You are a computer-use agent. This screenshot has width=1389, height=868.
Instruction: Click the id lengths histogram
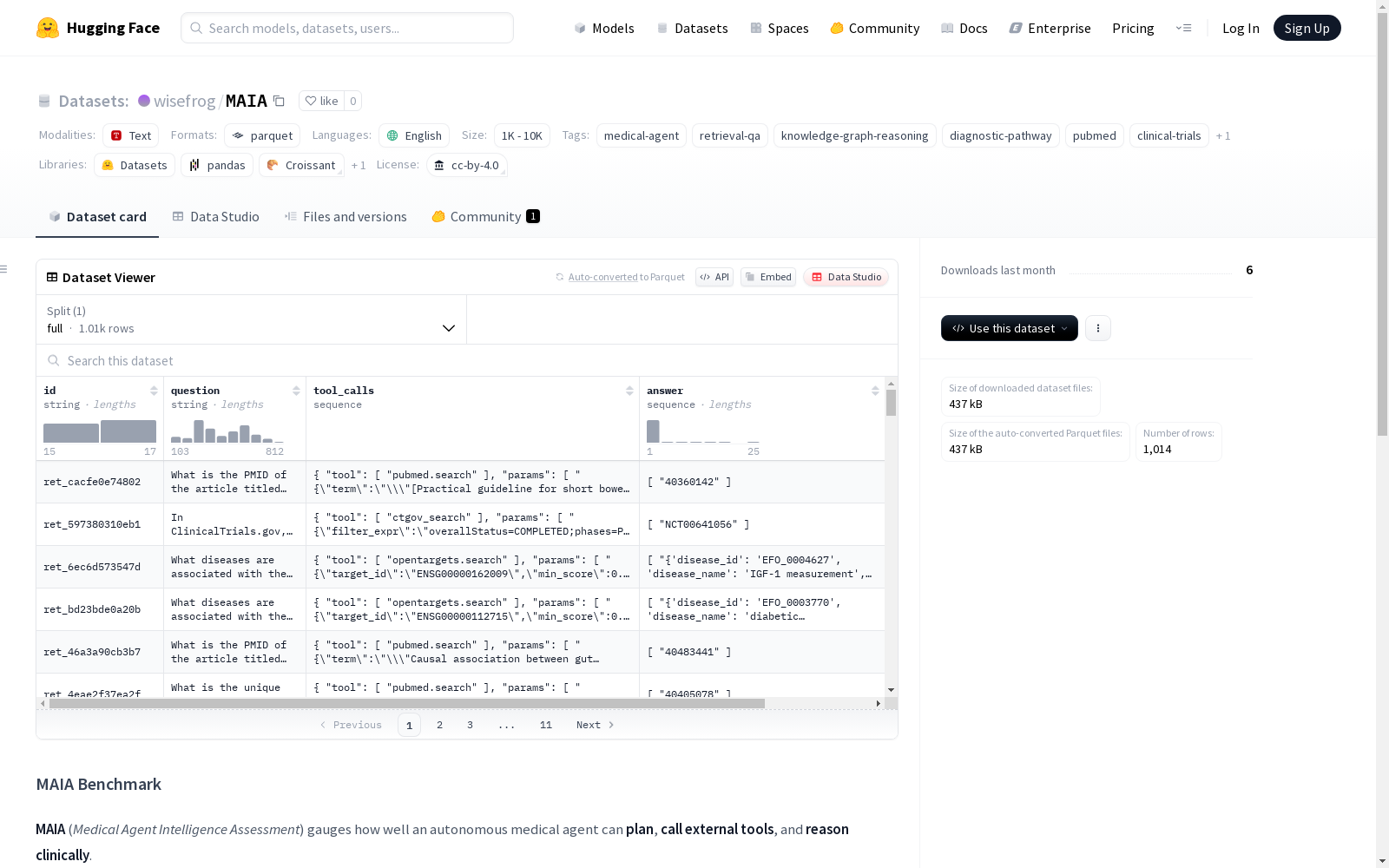click(100, 431)
